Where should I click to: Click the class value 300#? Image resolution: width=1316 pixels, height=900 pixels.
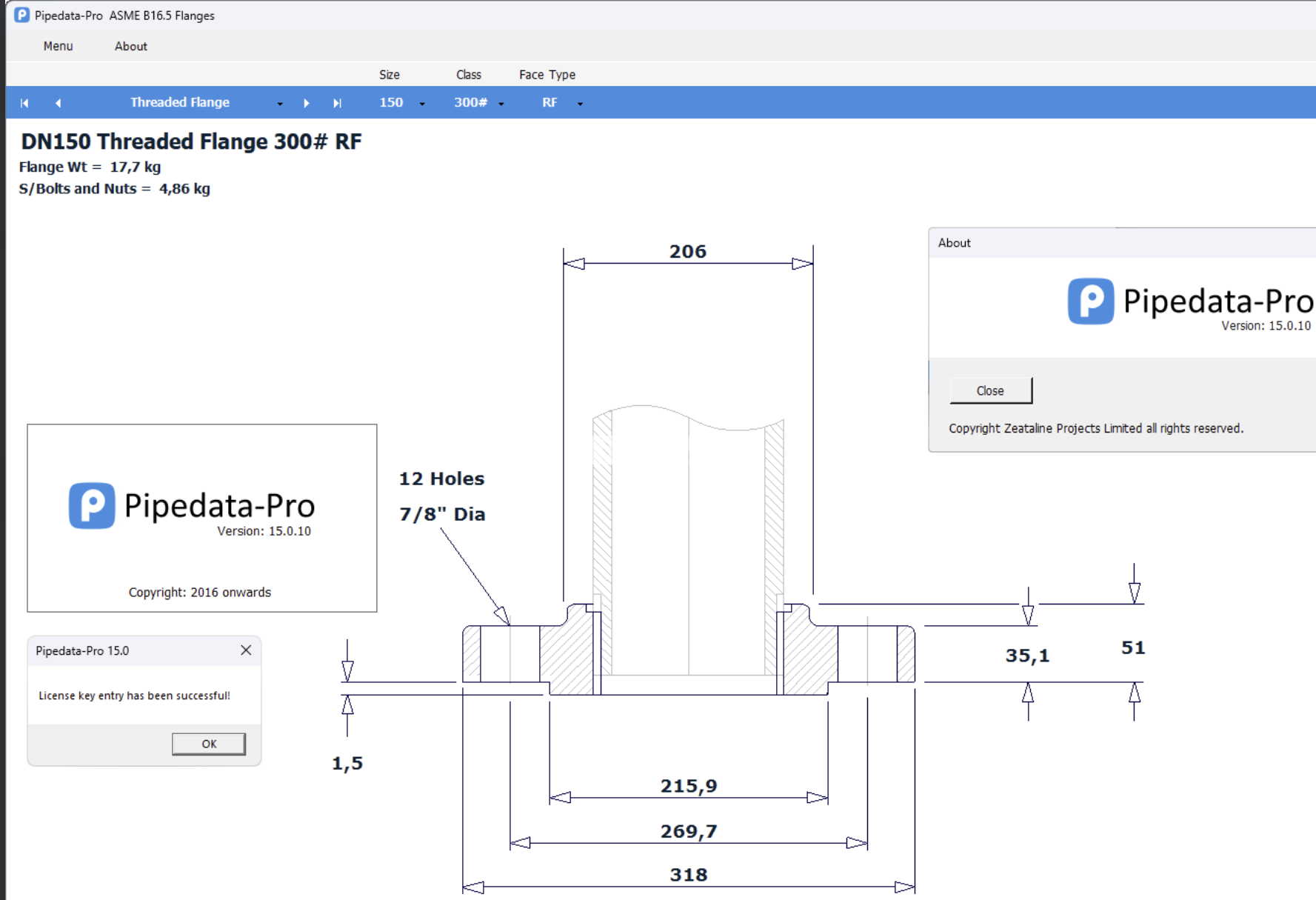click(x=470, y=102)
